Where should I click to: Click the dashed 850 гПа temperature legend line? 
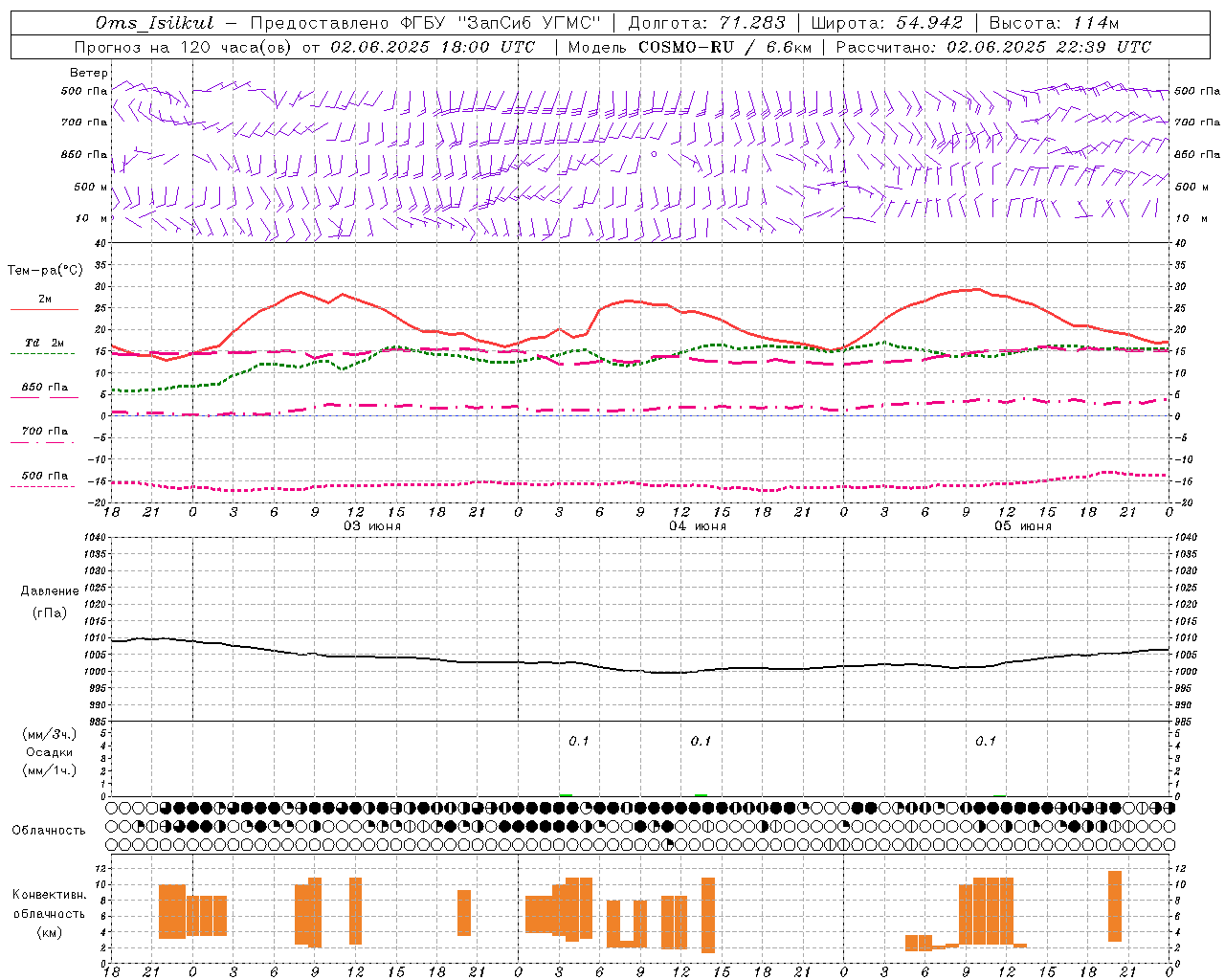44,397
